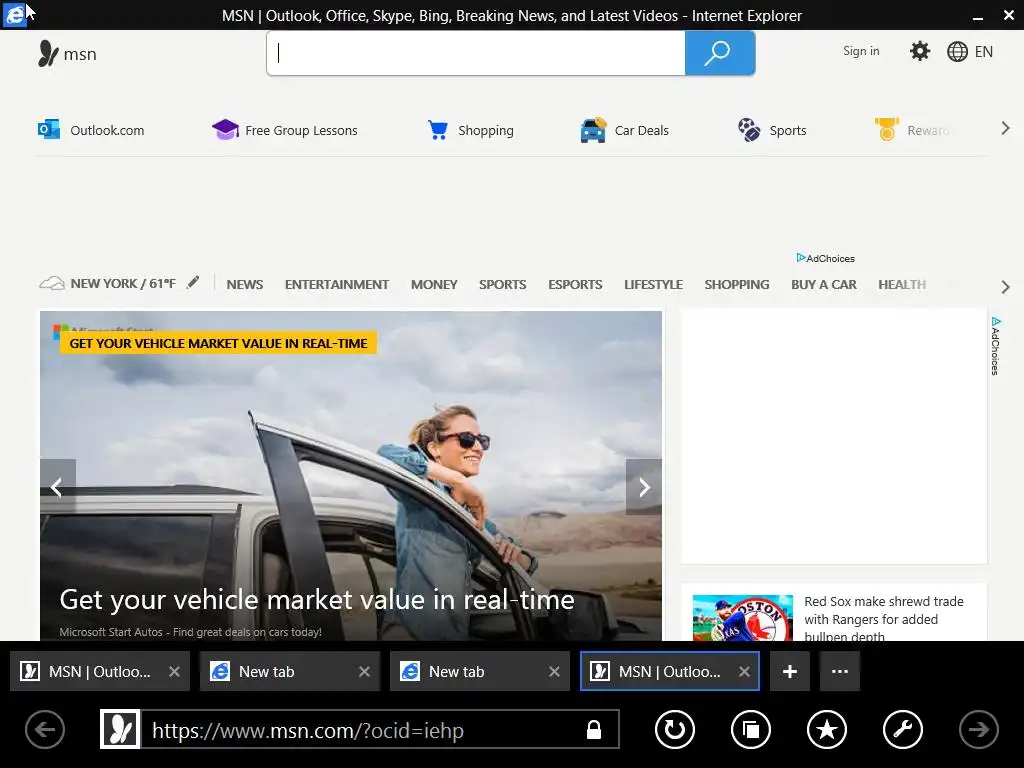Click the address bar URL
The width and height of the screenshot is (1024, 768).
coord(308,730)
